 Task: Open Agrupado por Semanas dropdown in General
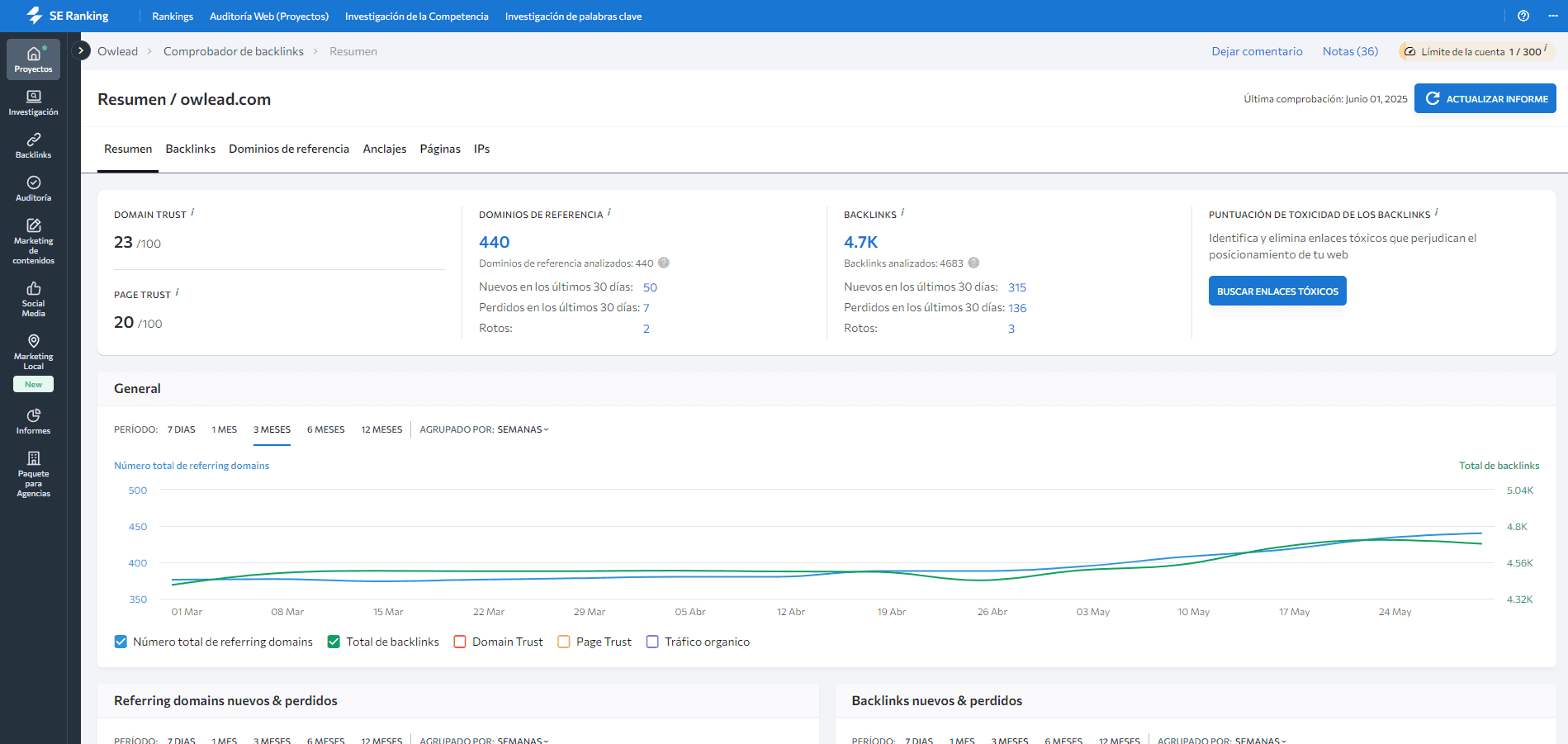point(523,429)
